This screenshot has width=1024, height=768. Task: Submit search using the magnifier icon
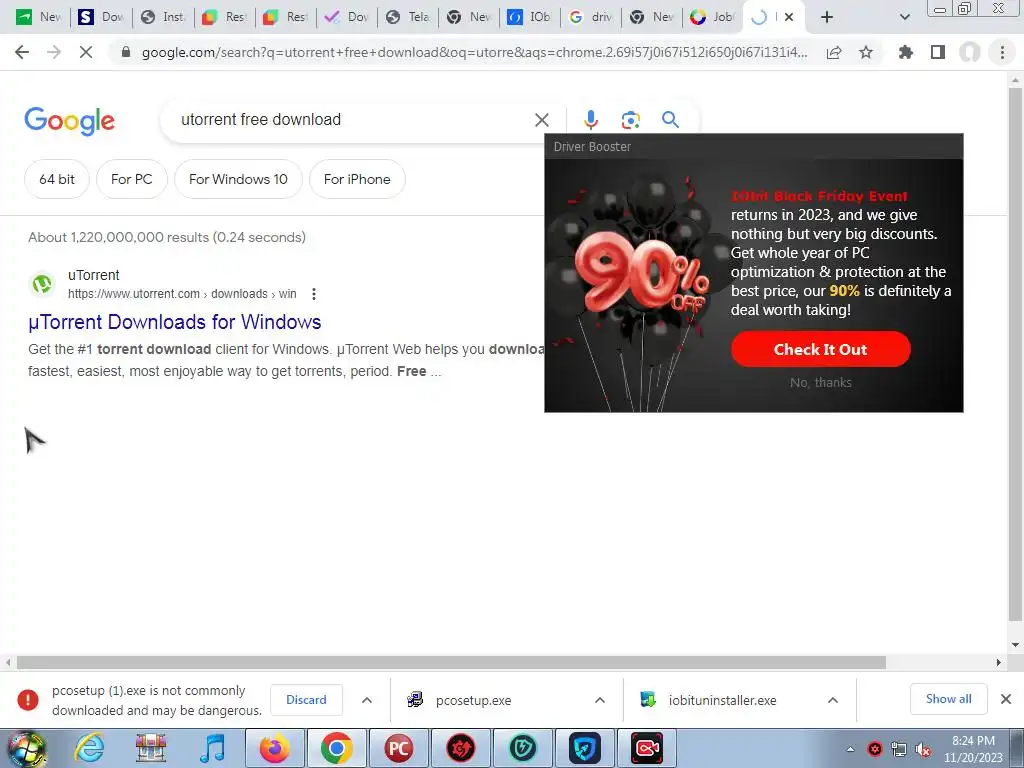670,120
